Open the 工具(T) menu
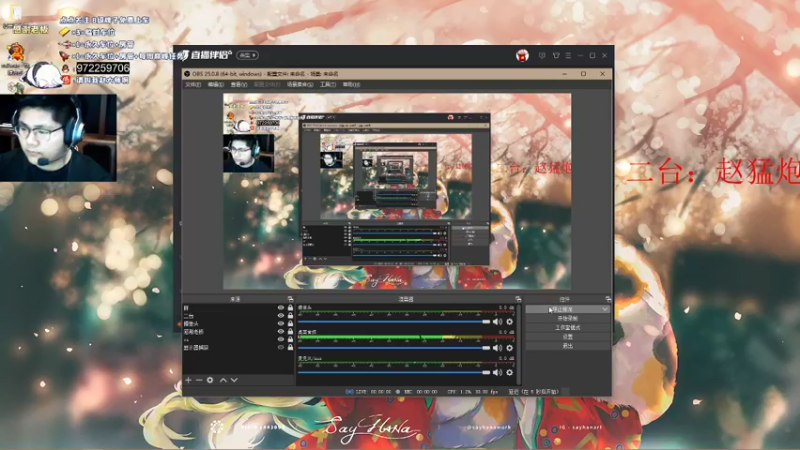Screen dimensions: 800x450 (328, 85)
